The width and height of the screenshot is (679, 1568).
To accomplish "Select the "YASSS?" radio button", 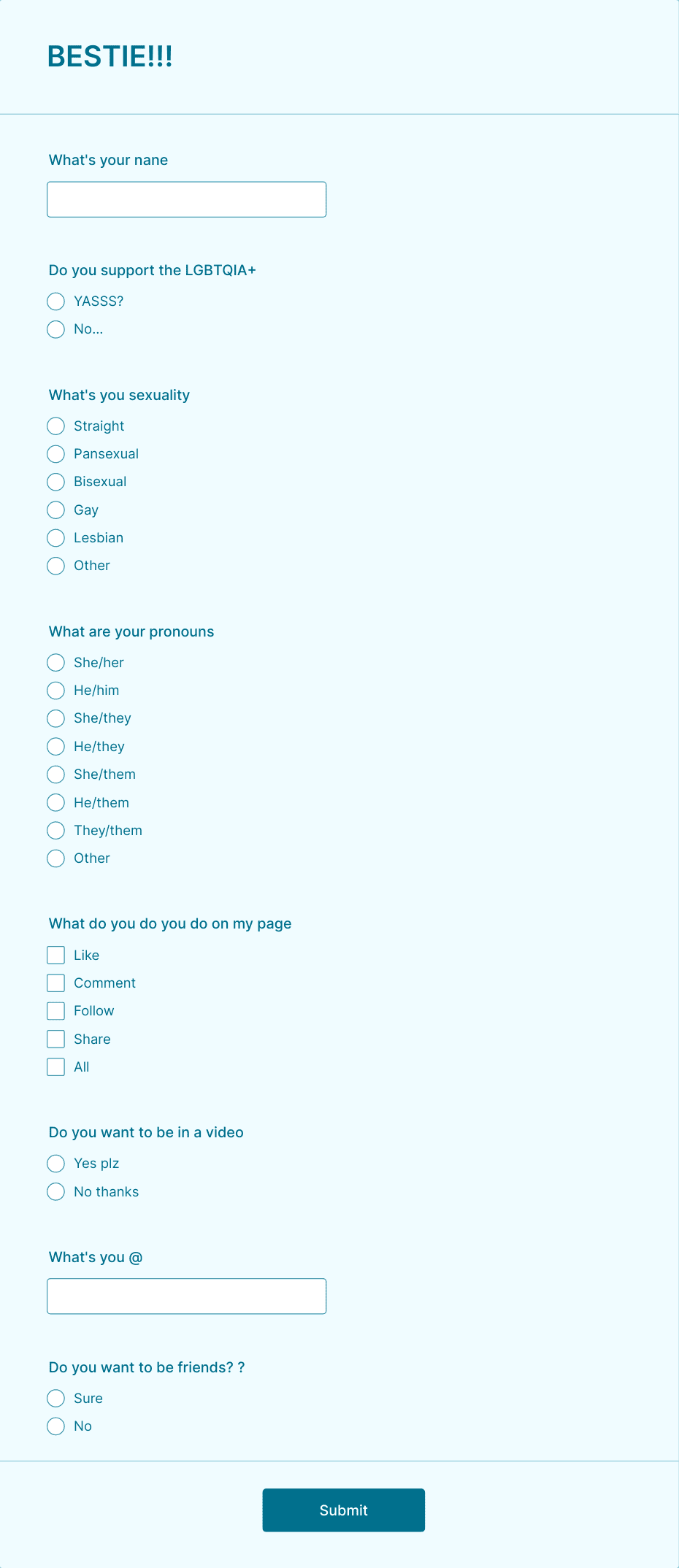I will click(x=55, y=301).
